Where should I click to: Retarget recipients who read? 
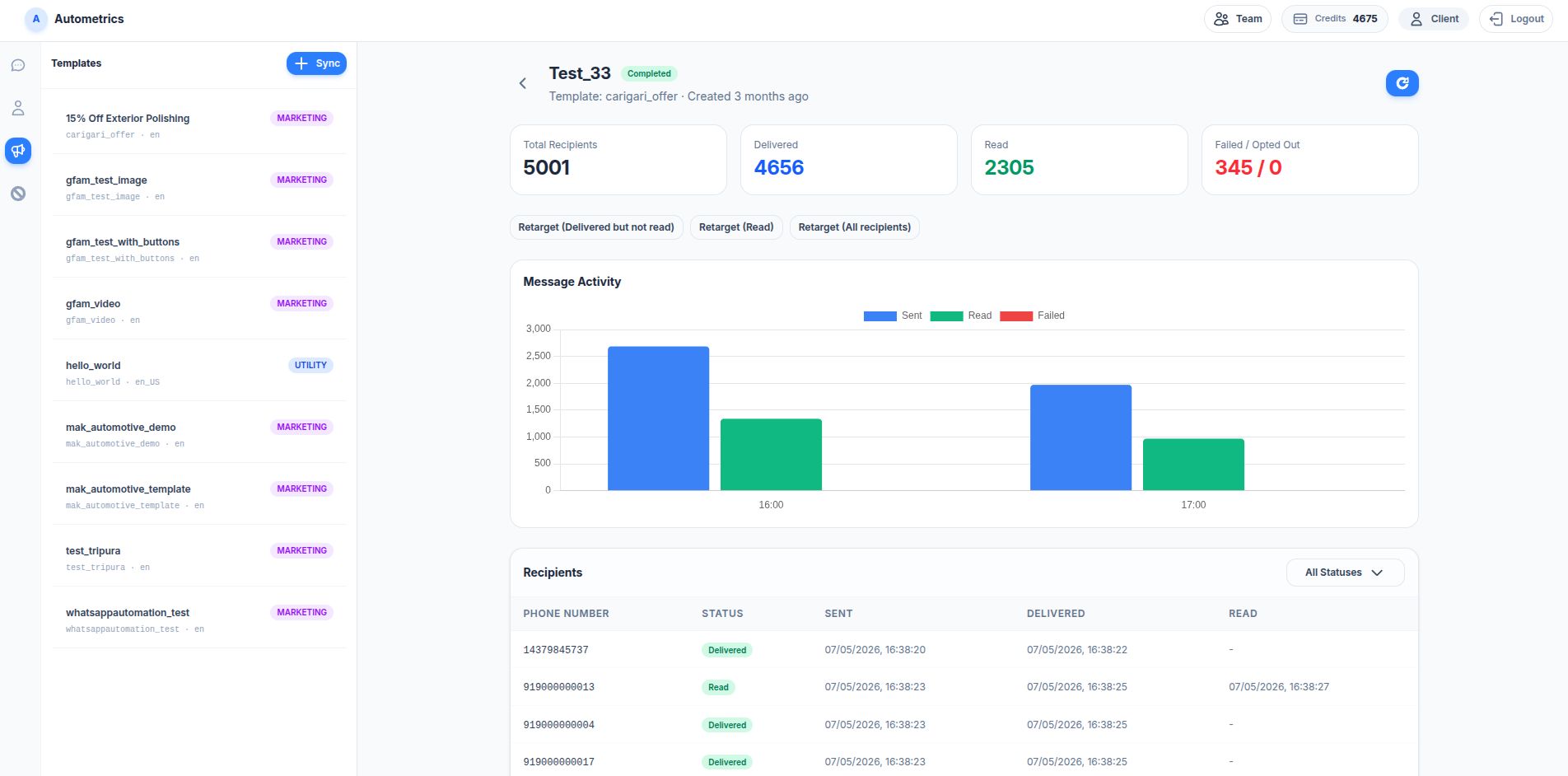click(736, 227)
